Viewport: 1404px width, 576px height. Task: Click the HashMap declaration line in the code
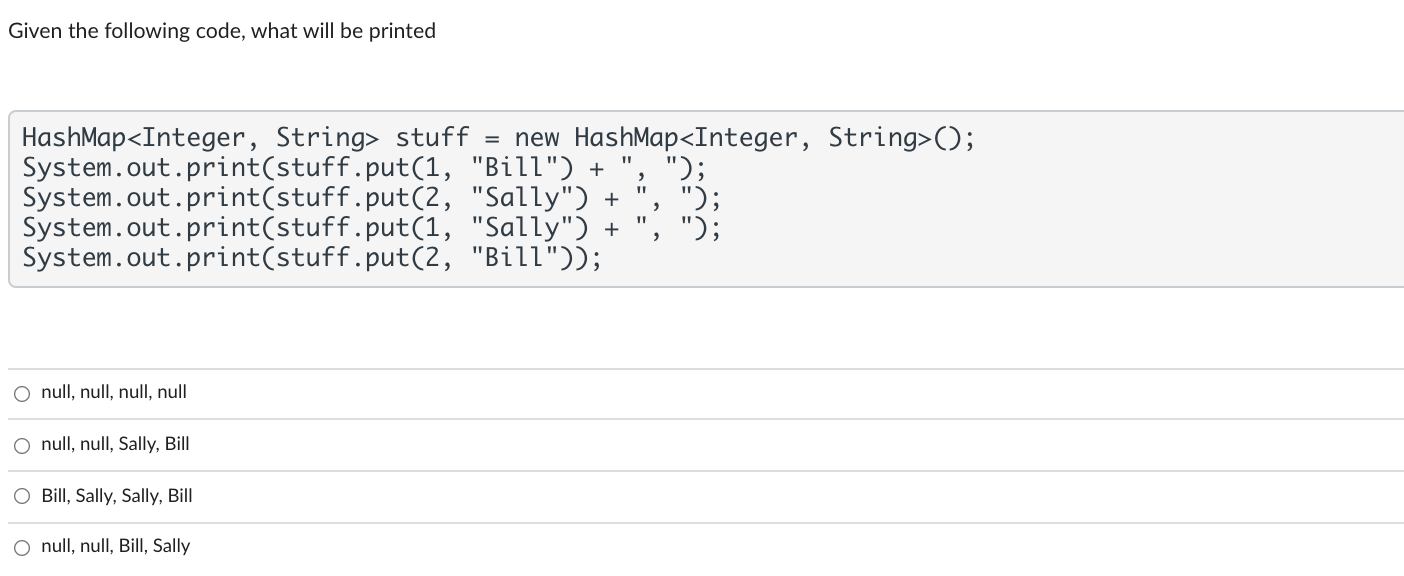[497, 137]
